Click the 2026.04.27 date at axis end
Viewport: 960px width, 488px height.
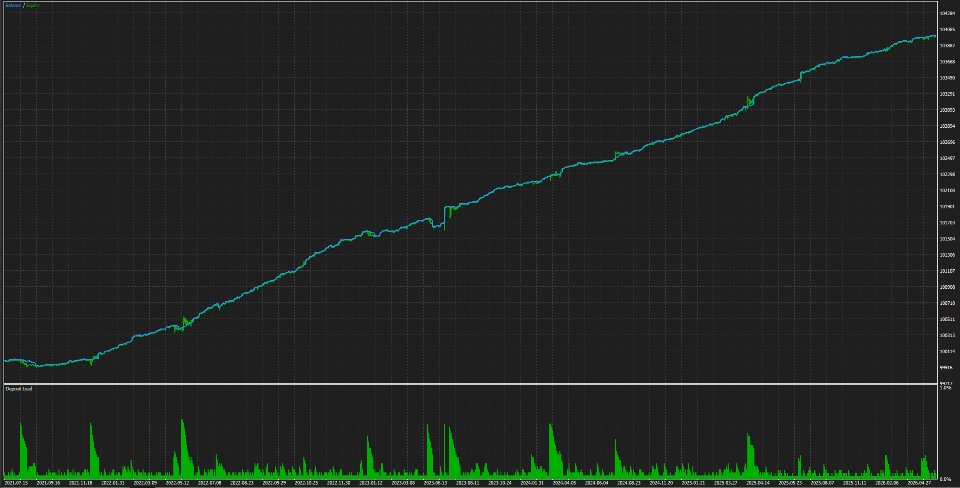pyautogui.click(x=921, y=482)
